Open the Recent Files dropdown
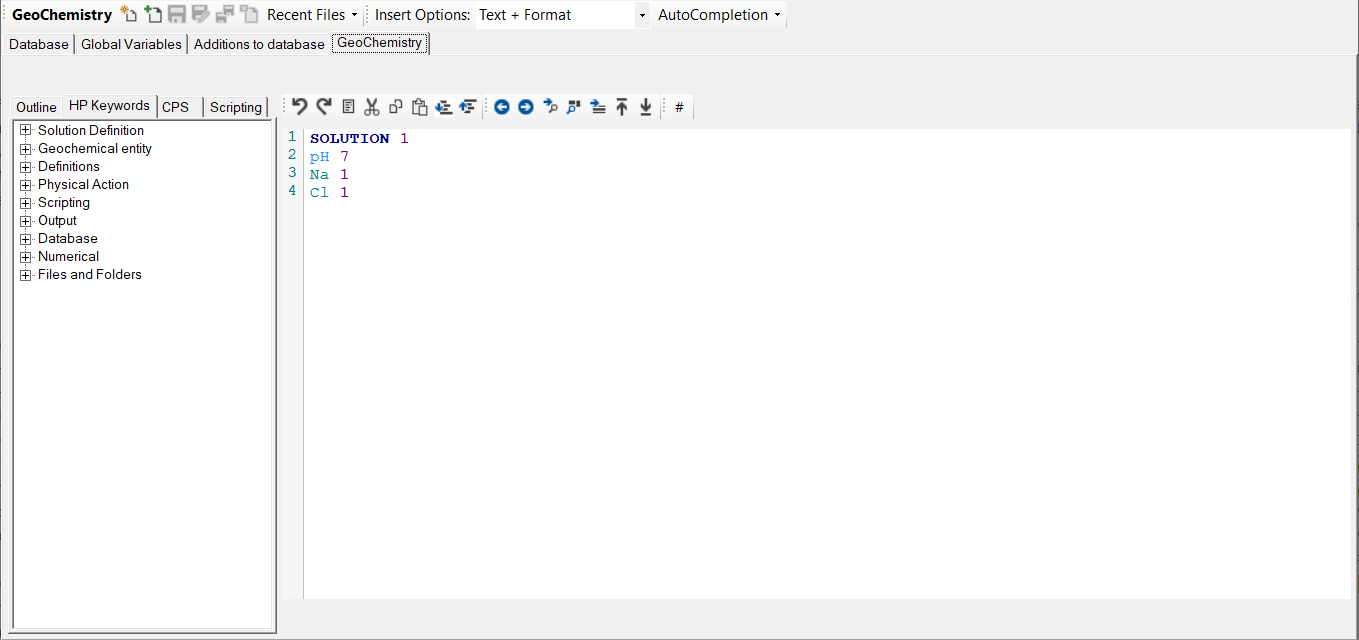1359x640 pixels. click(312, 15)
